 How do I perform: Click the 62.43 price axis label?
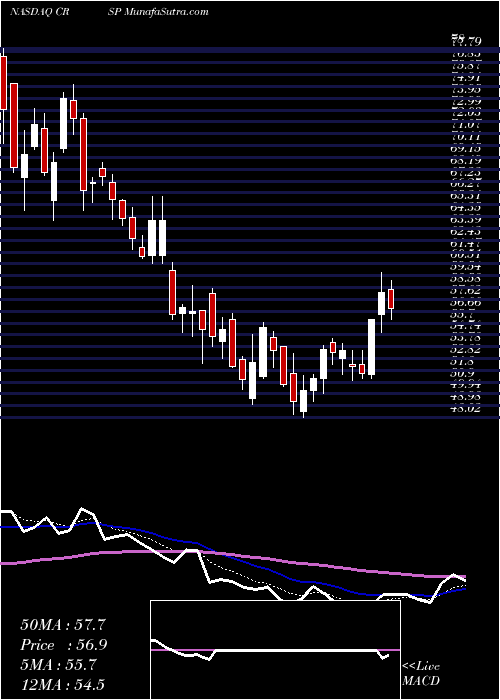click(x=466, y=231)
